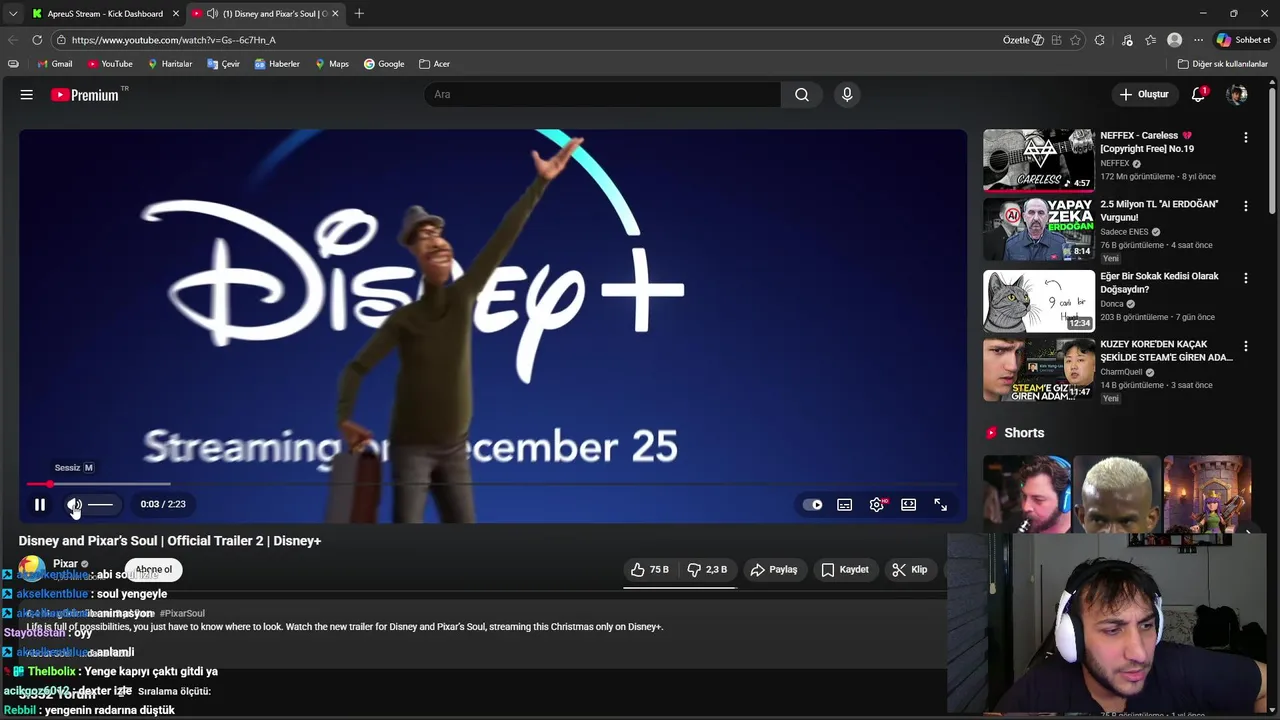The height and width of the screenshot is (720, 1280).
Task: Open options for Sokak Kedisi video
Action: point(1245,278)
